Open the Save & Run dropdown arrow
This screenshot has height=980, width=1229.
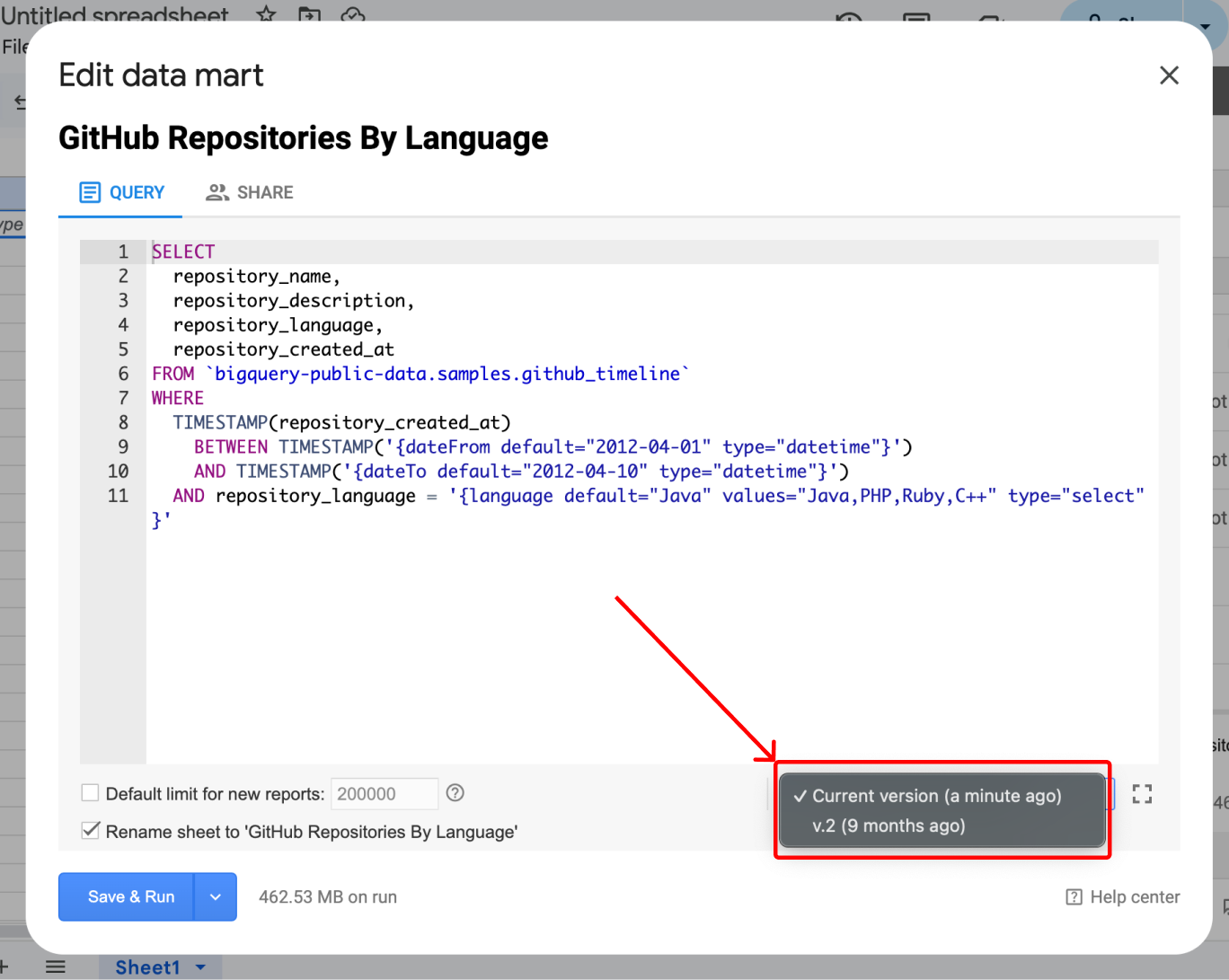click(216, 896)
